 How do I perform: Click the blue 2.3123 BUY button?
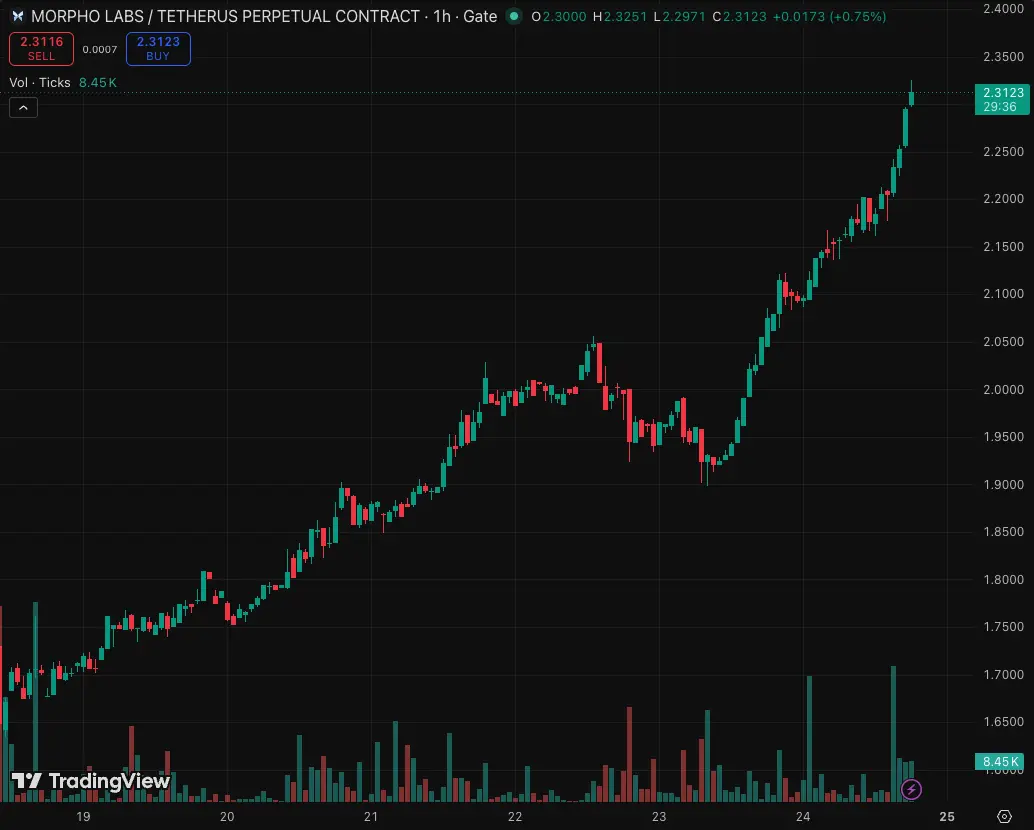pyautogui.click(x=158, y=49)
